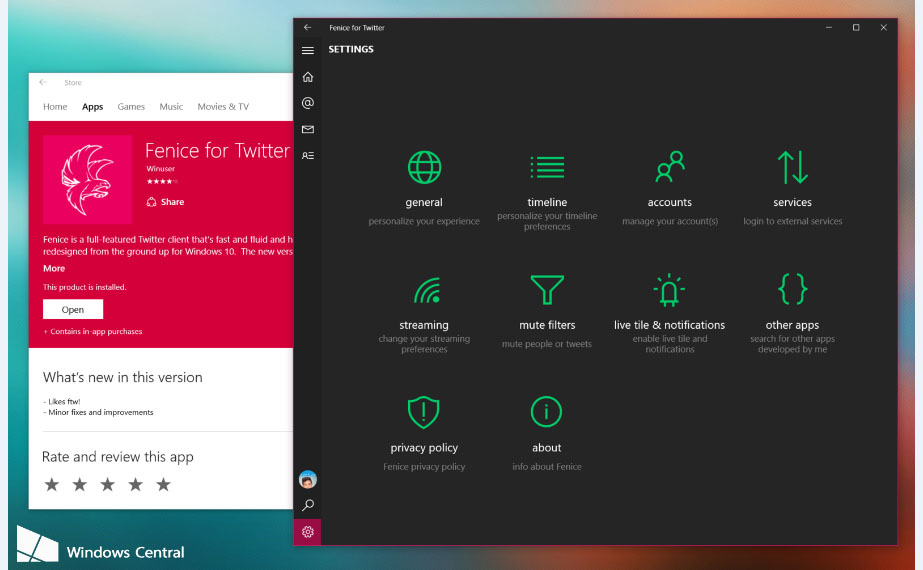
Task: Open the hamburger menu in Fenice
Action: click(x=307, y=51)
